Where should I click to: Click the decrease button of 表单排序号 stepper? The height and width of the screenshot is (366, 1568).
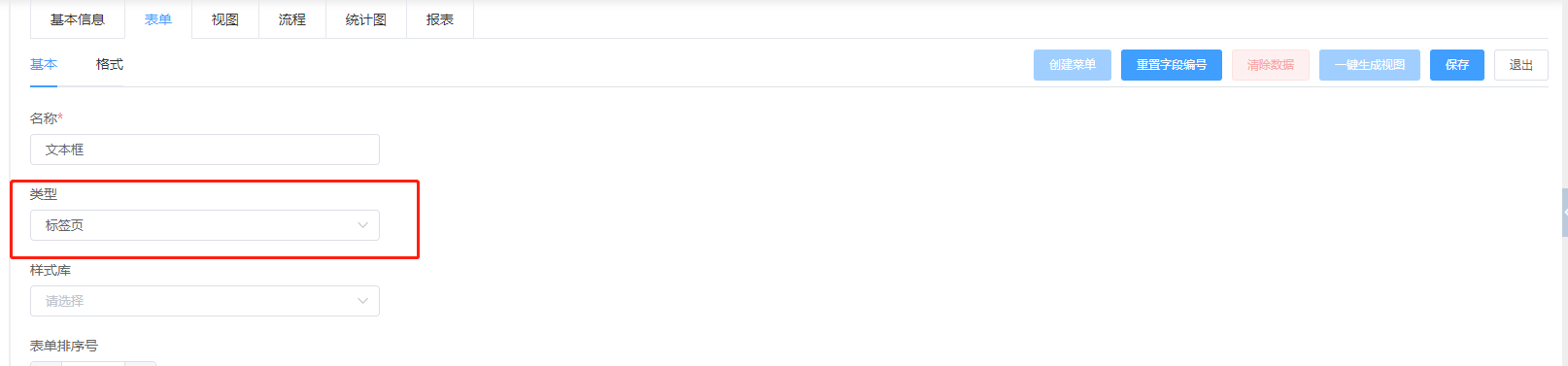coord(46,364)
